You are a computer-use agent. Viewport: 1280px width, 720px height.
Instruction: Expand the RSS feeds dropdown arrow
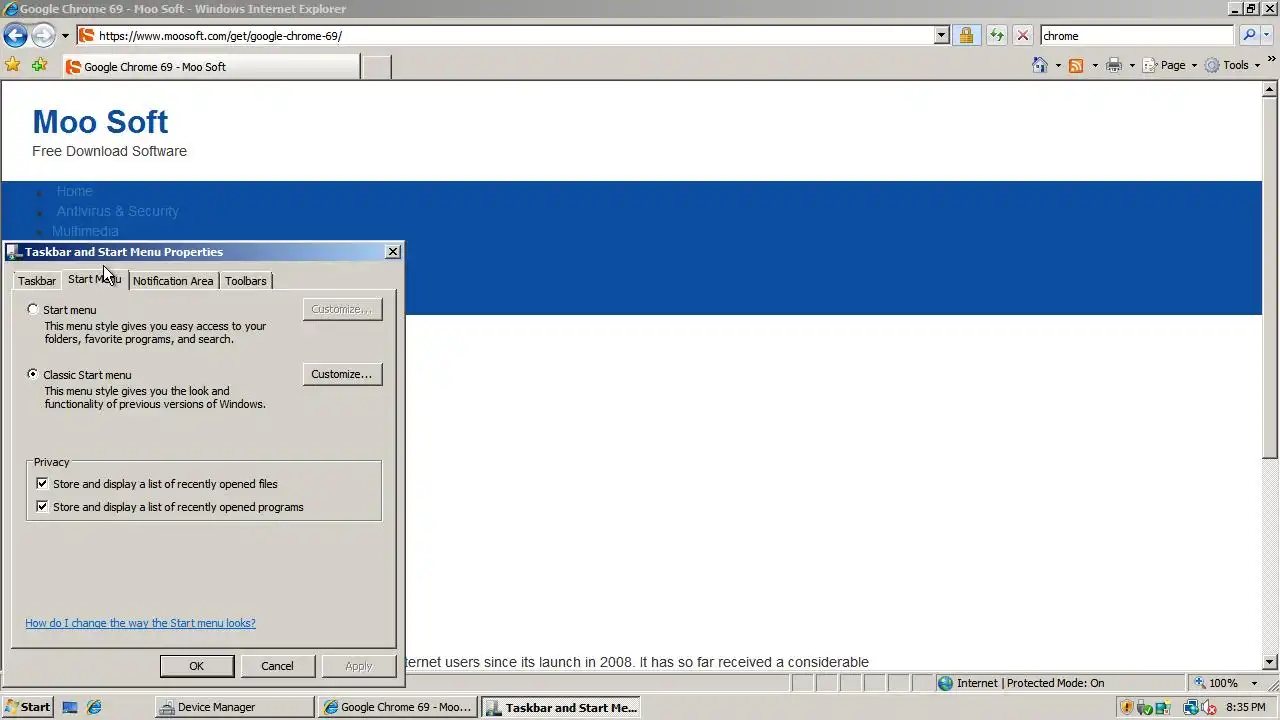[x=1095, y=66]
